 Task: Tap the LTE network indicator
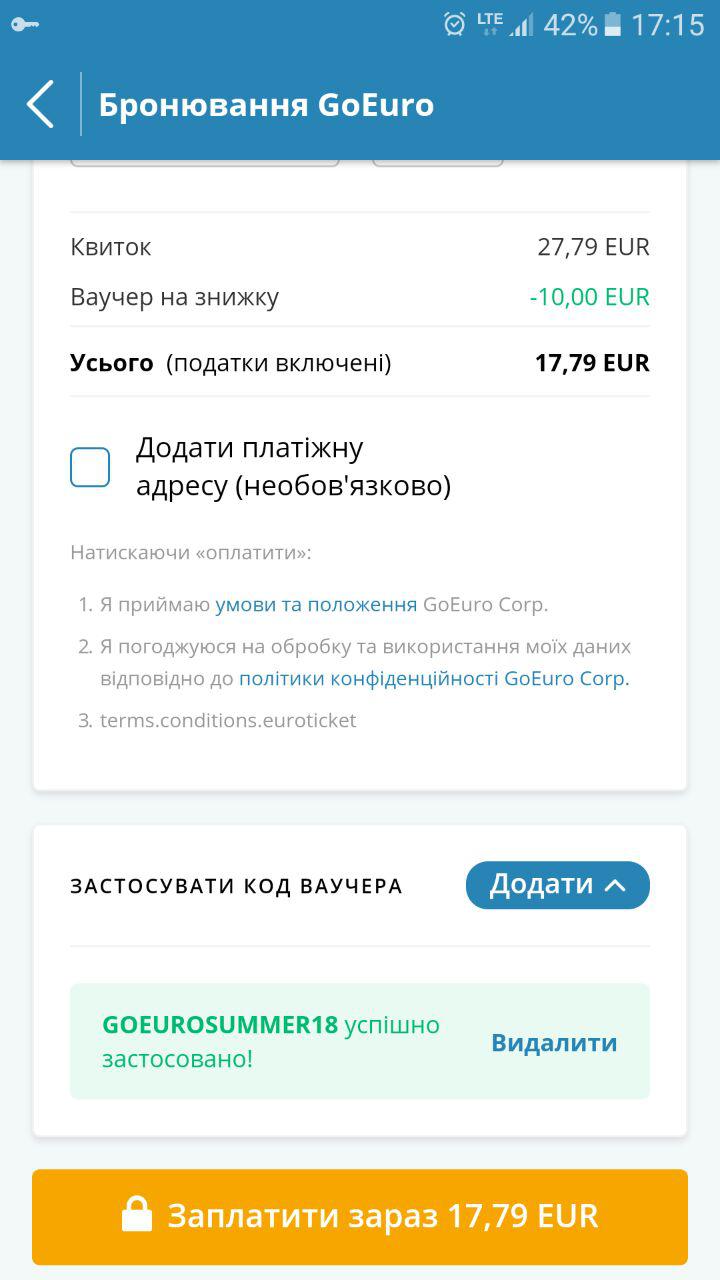pyautogui.click(x=489, y=23)
